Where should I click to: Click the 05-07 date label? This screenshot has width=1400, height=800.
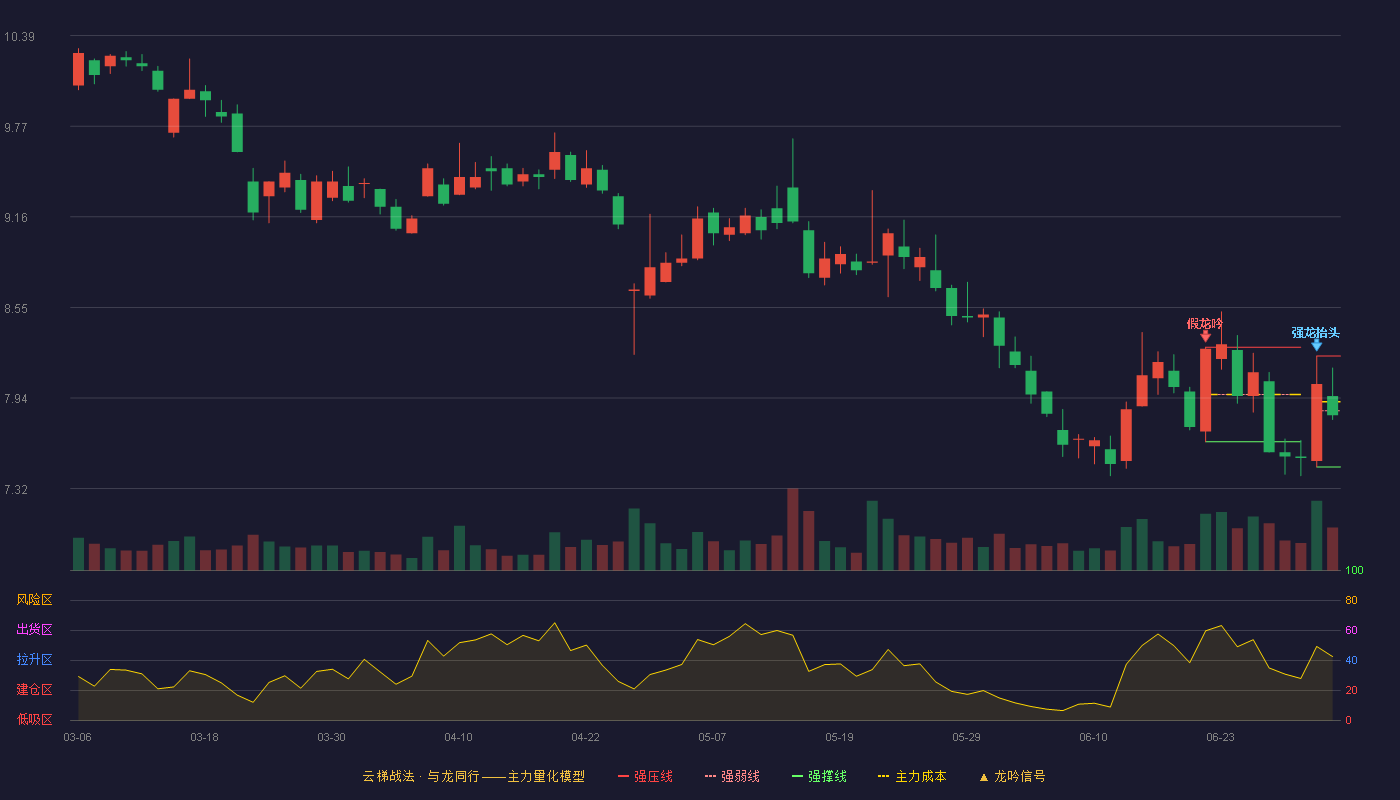[712, 737]
